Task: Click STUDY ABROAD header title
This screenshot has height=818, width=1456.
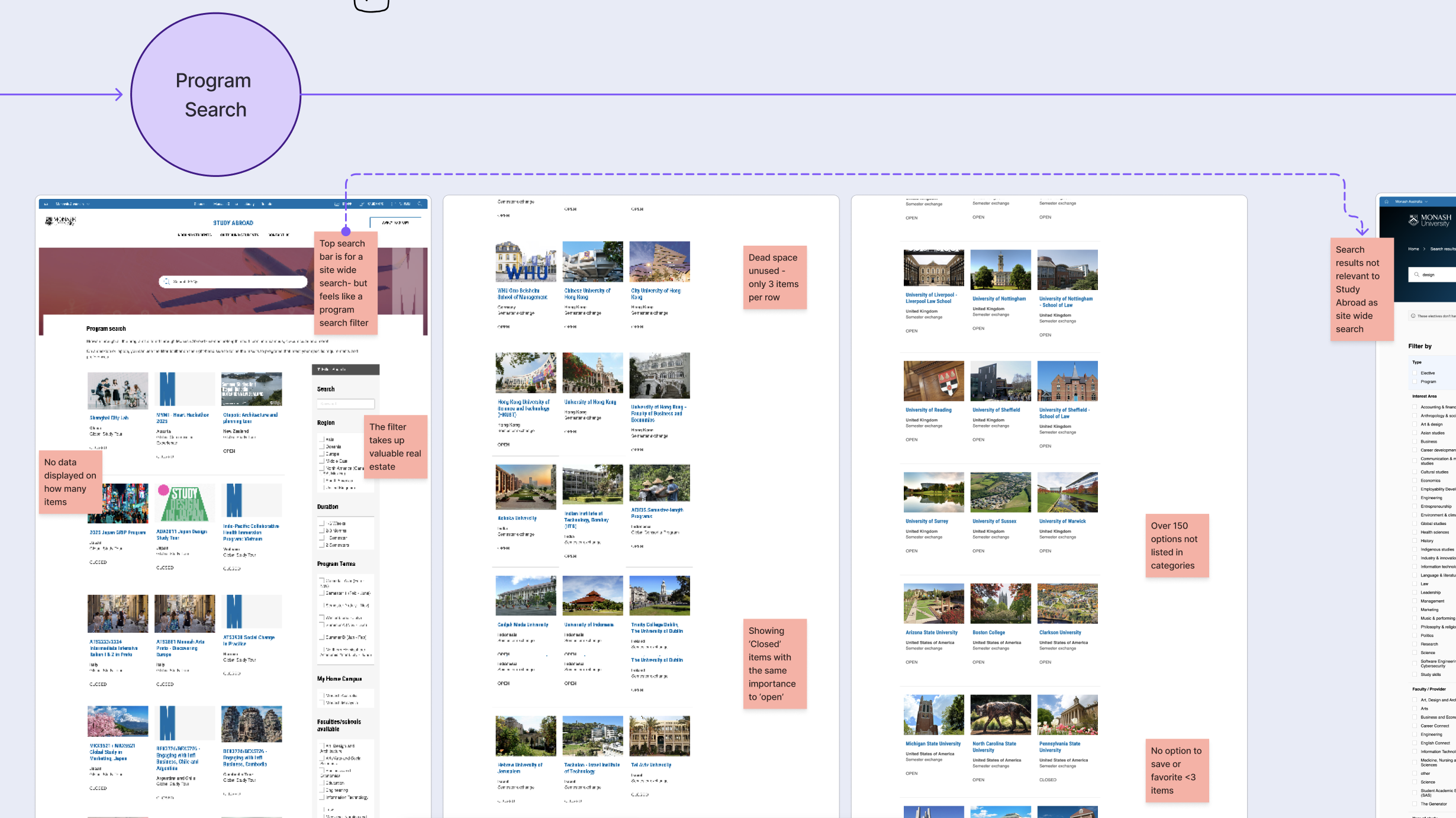Action: pos(233,223)
